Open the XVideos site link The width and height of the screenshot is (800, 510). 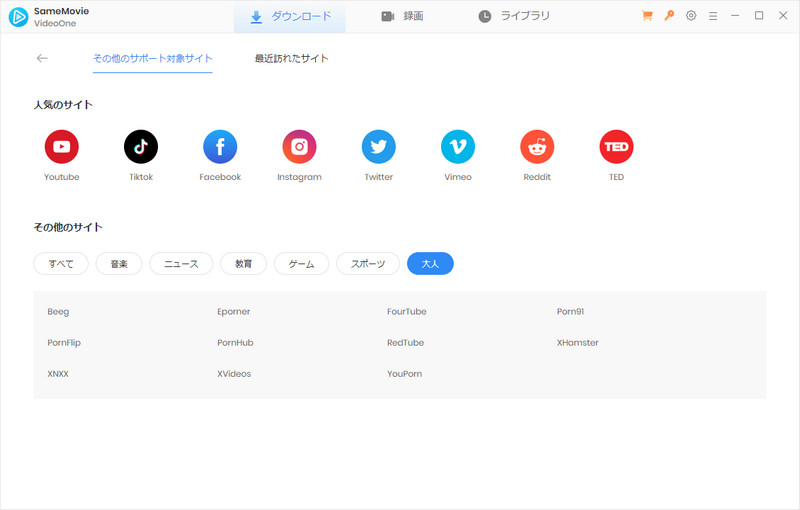pyautogui.click(x=234, y=374)
